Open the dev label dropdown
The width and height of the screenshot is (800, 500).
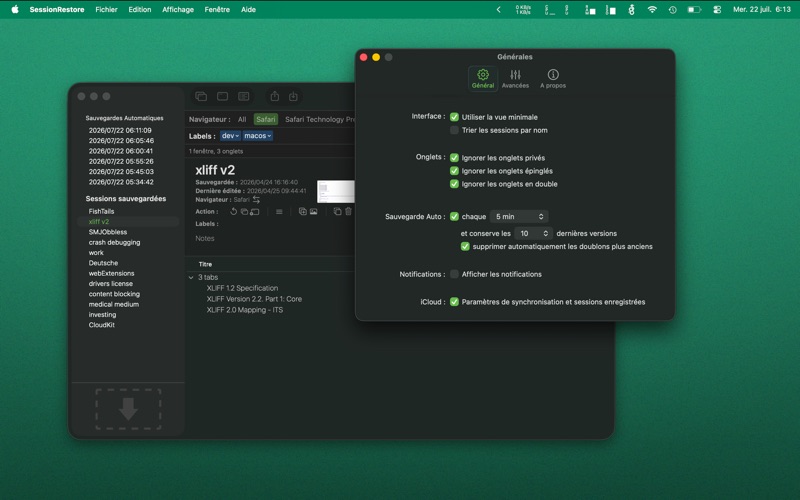230,136
